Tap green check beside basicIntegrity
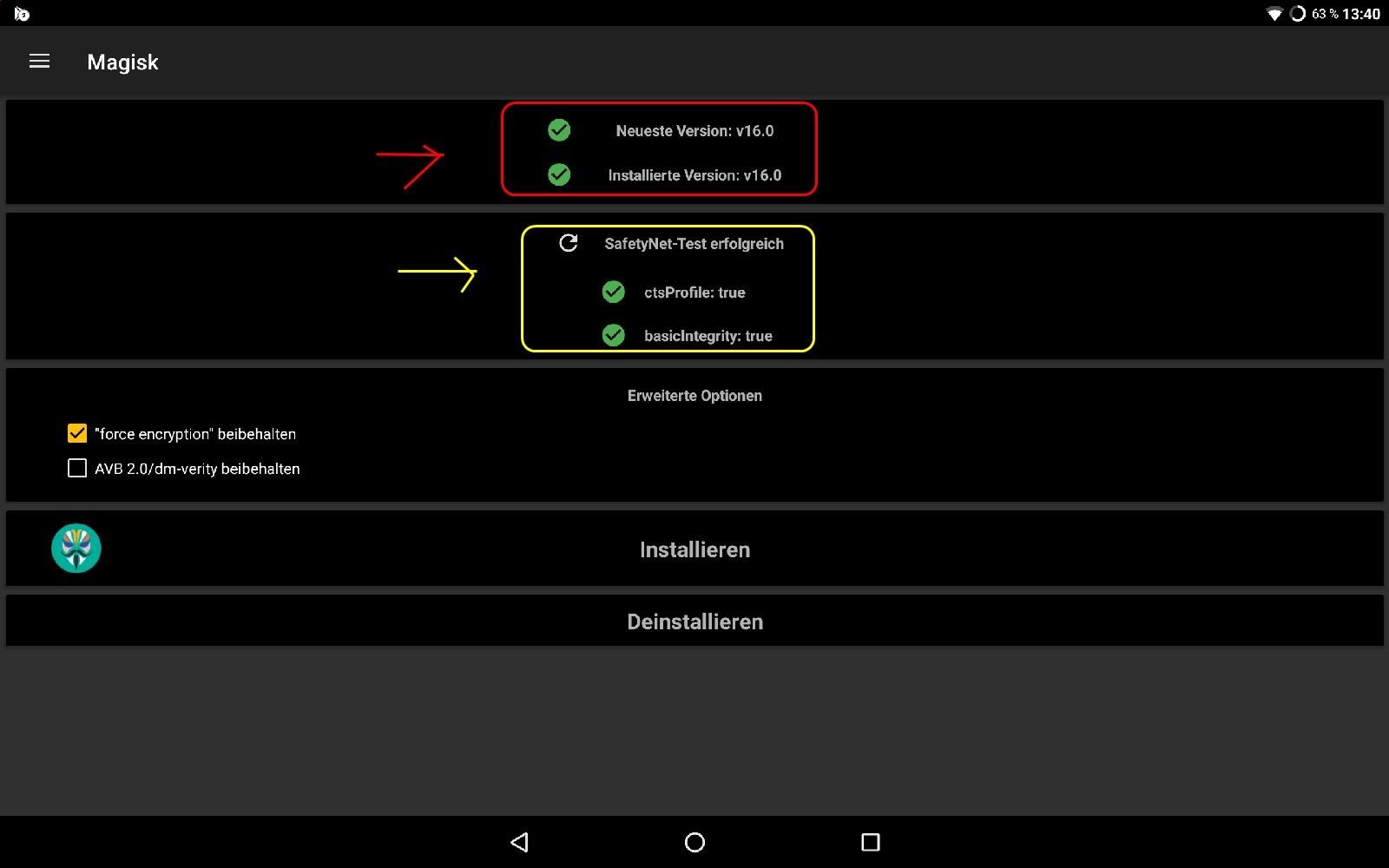1389x868 pixels. 614,335
